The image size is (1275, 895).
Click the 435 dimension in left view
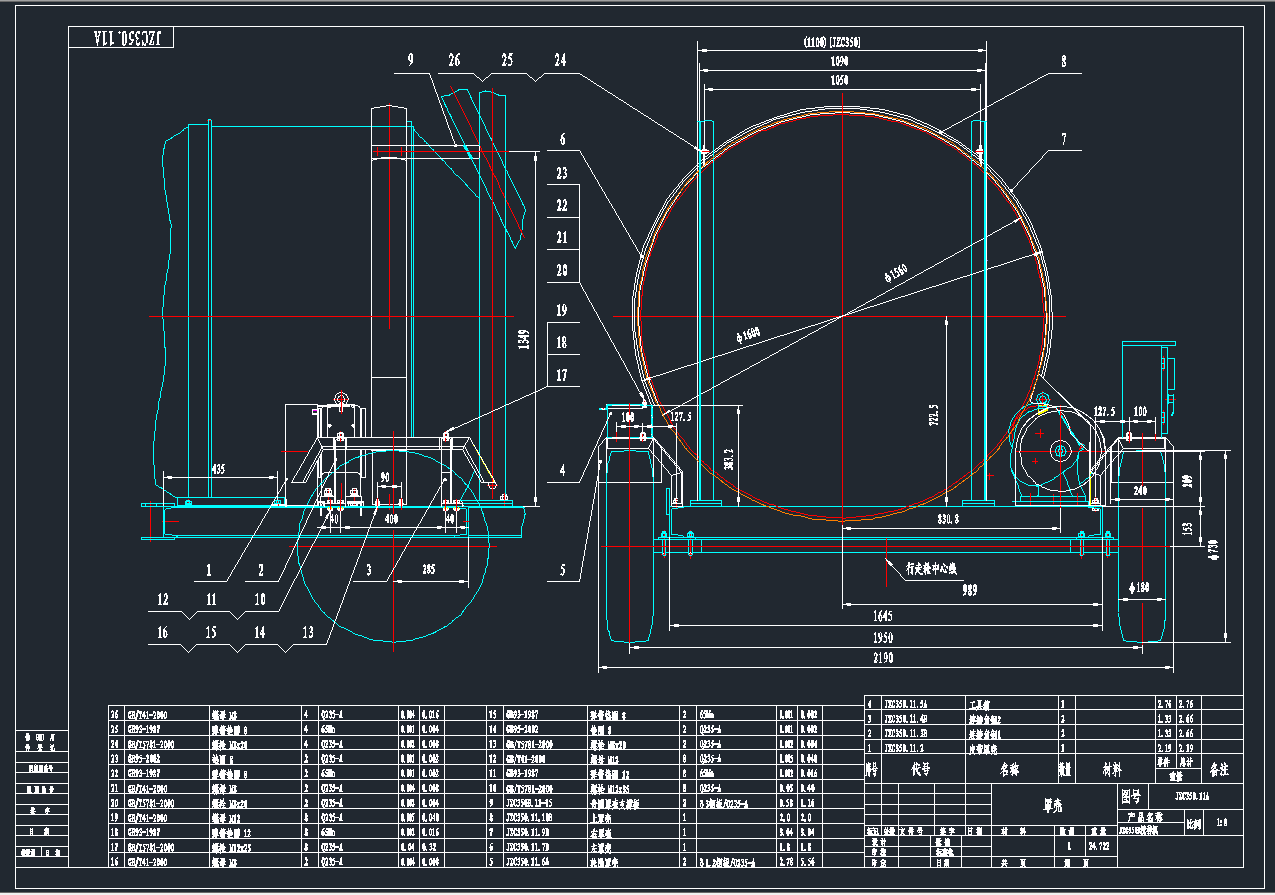217,469
